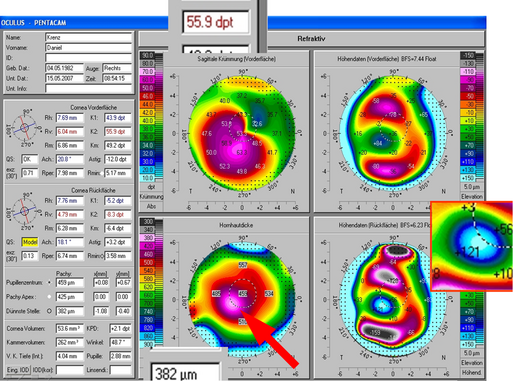The height and width of the screenshot is (381, 513).
Task: Click the Höhendaten (Rückfläche) elevation map
Action: coord(393,299)
